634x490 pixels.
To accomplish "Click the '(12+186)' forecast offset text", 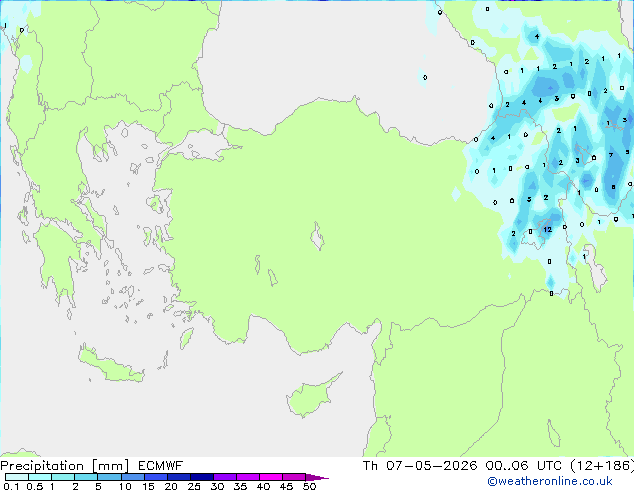I will click(602, 466).
